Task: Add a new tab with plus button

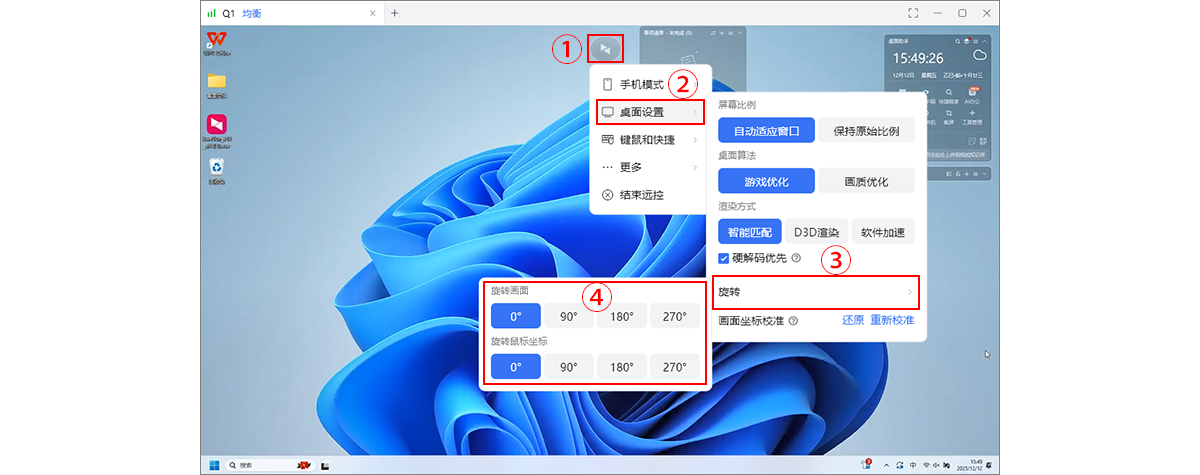Action: click(x=394, y=13)
